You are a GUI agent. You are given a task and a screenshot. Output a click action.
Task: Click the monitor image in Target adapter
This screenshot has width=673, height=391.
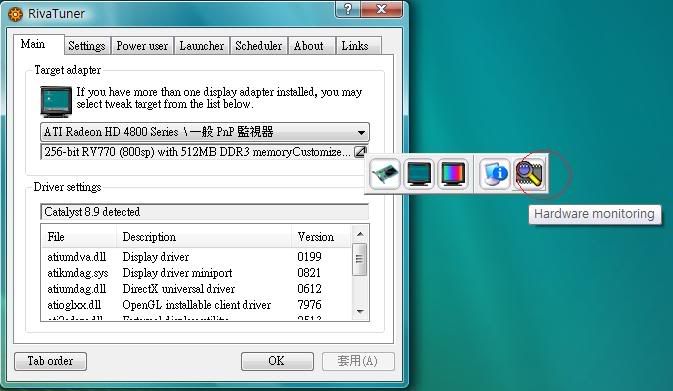[56, 102]
